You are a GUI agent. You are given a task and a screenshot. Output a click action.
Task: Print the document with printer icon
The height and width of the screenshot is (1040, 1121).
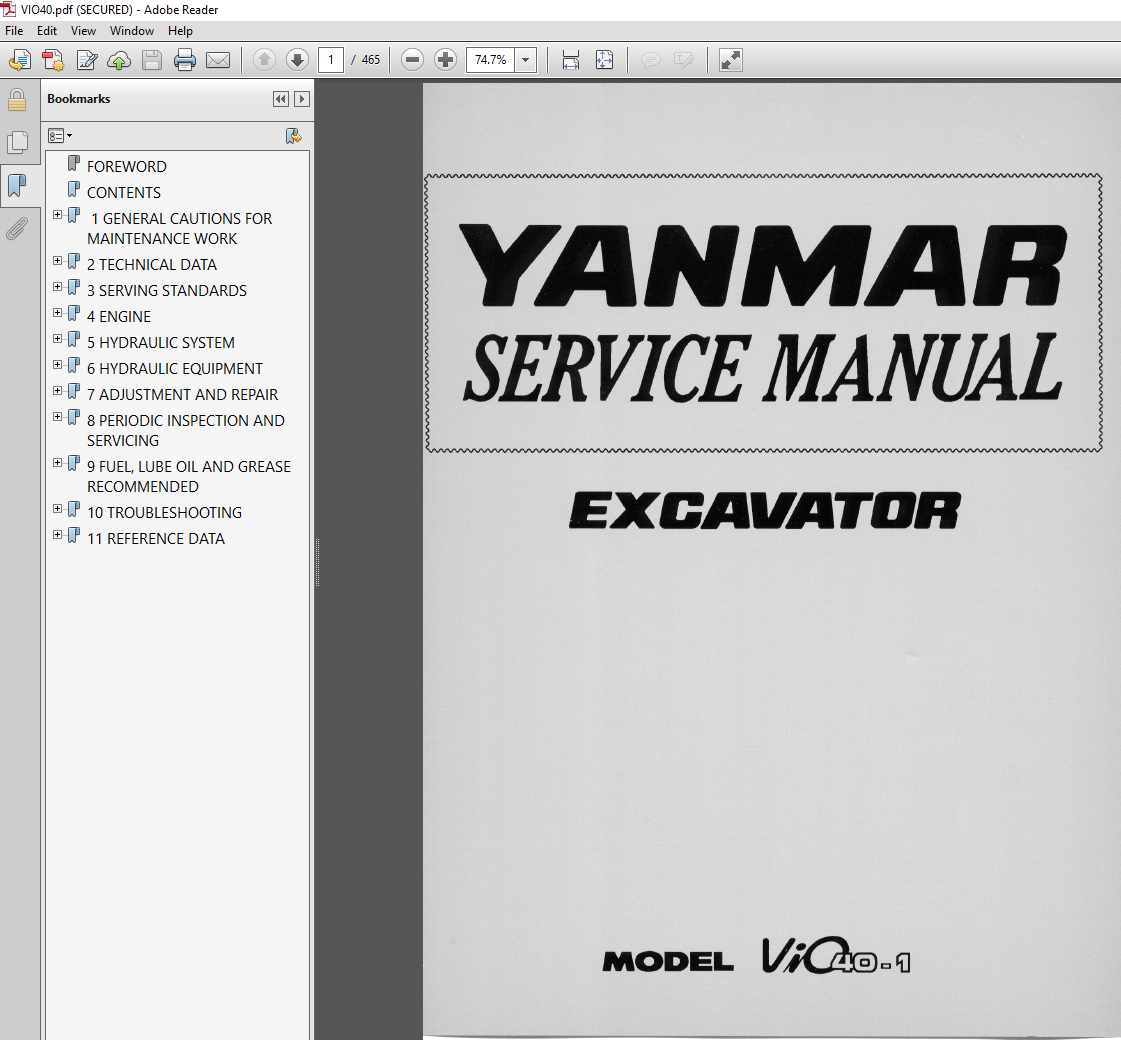pos(184,60)
